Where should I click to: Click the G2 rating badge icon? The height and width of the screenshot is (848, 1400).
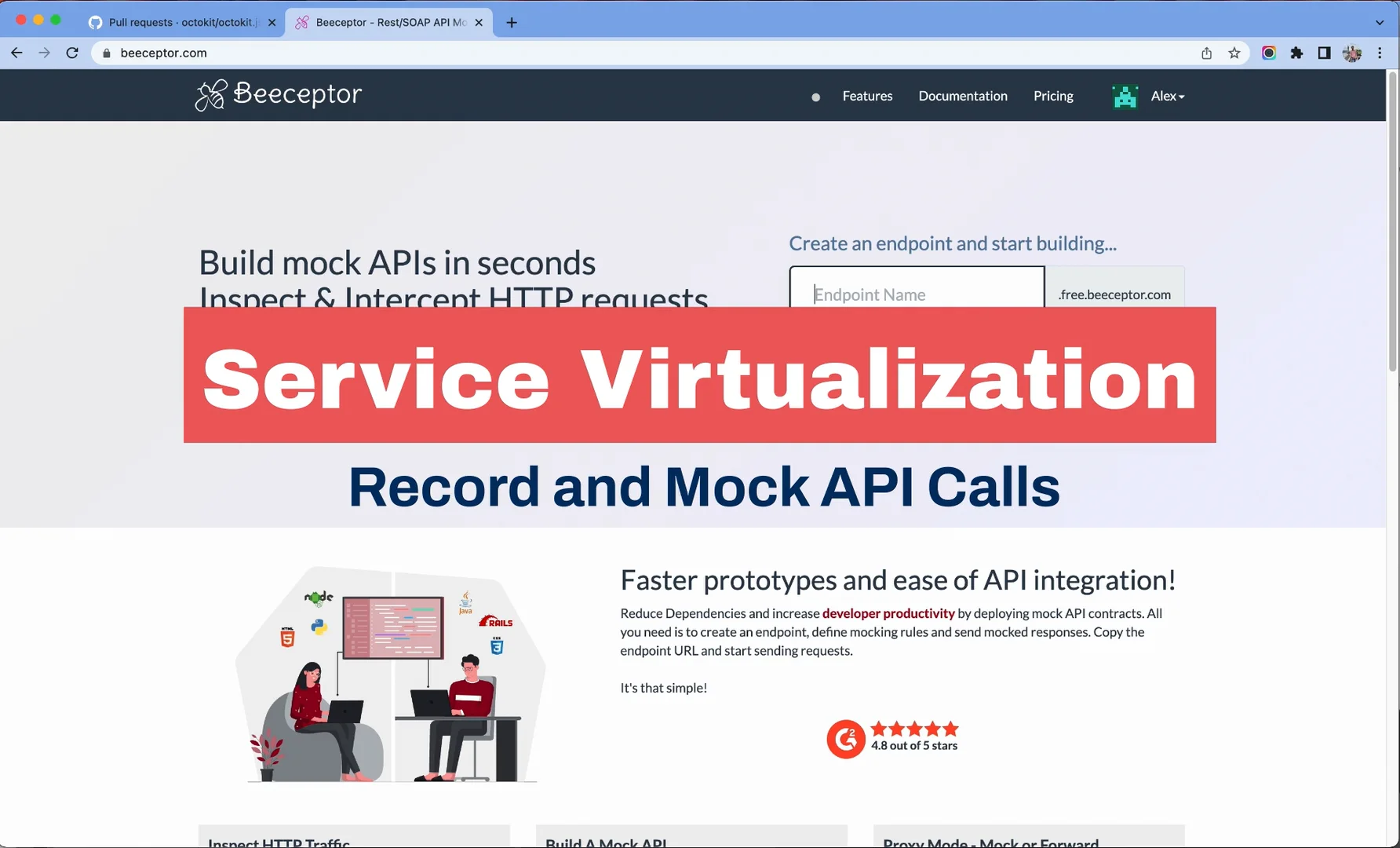(x=845, y=738)
